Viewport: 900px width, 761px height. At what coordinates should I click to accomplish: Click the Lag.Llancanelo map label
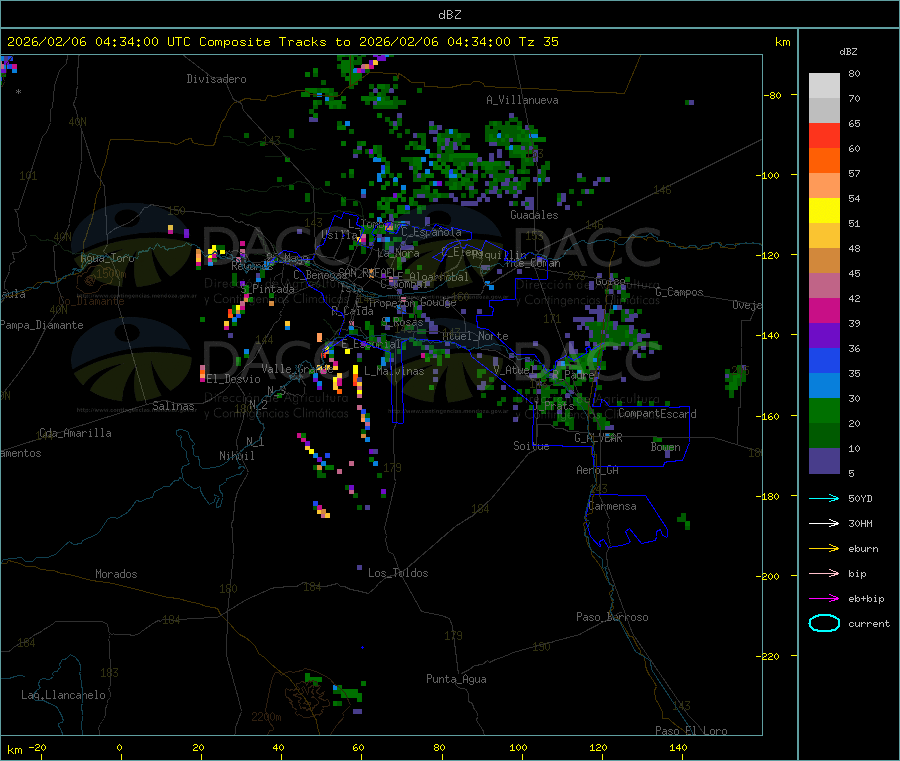pos(63,695)
